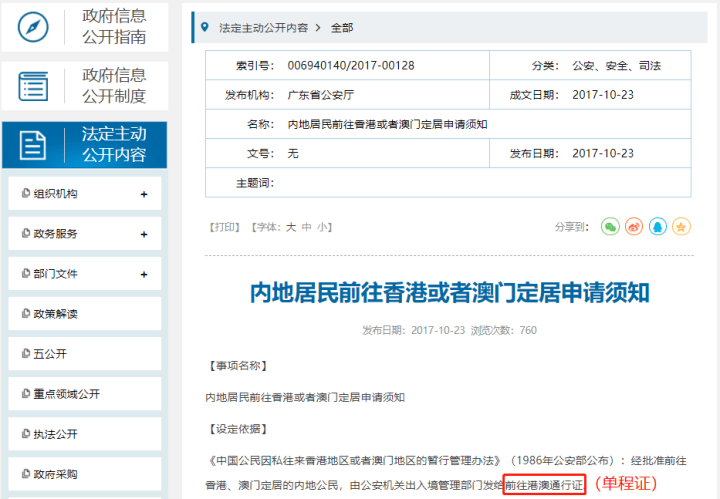Click the document icon for 法定主动公开内容

coord(33,145)
